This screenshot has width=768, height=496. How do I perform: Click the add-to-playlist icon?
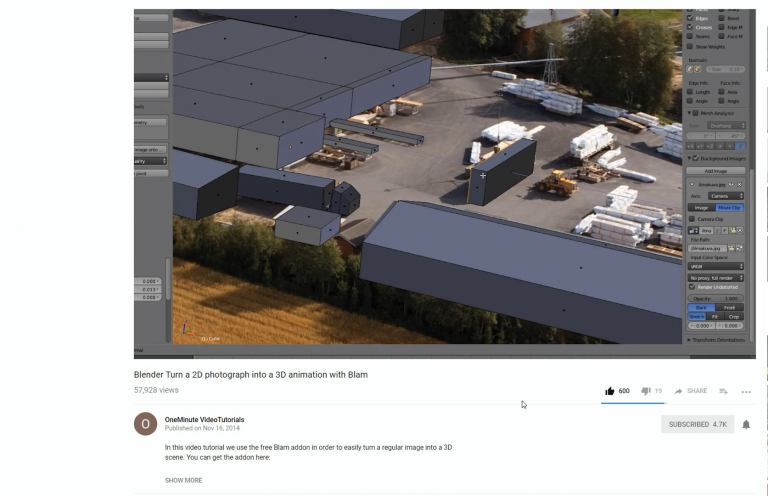click(x=723, y=391)
